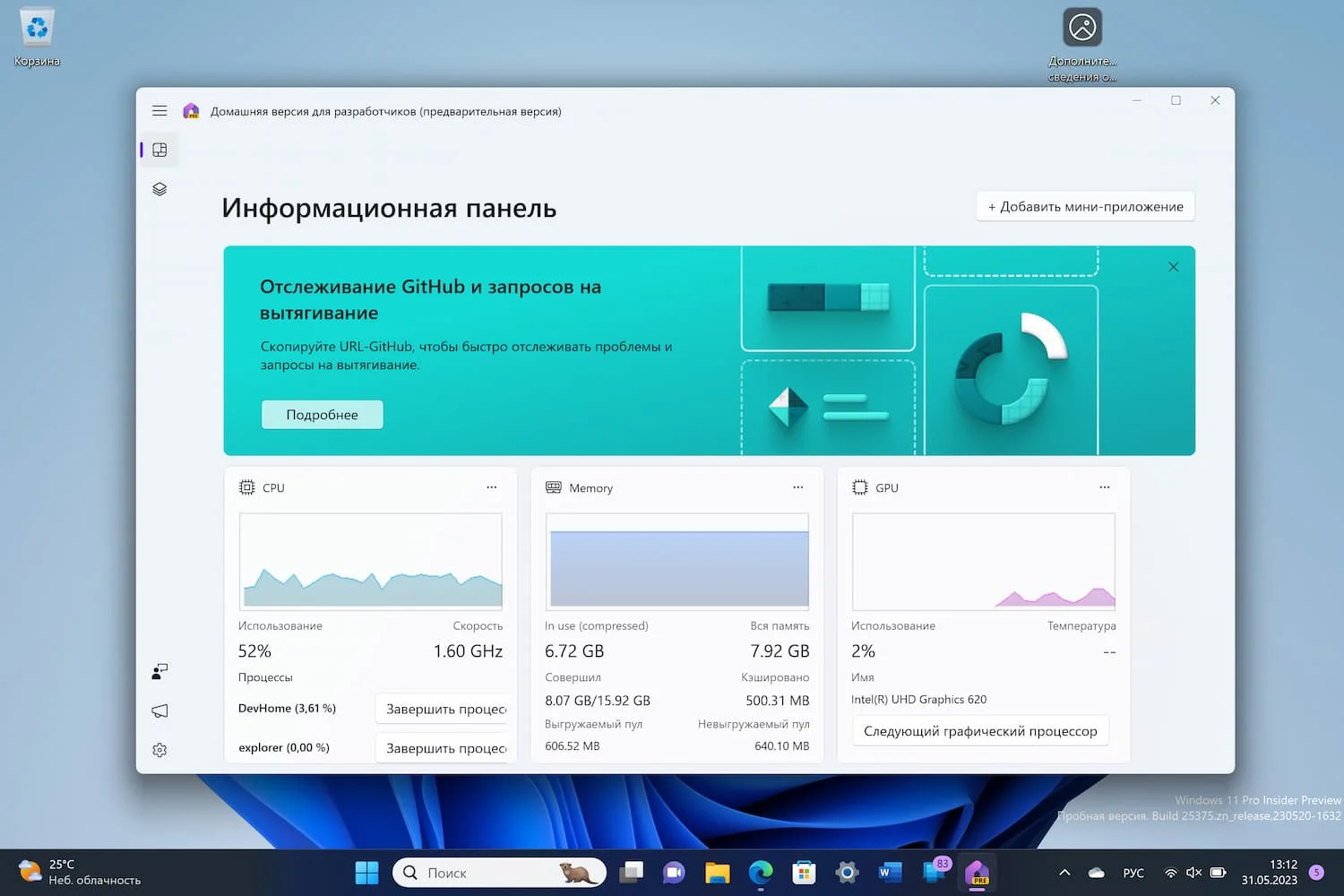
Task: Click the CPU usage graph
Action: click(x=371, y=562)
